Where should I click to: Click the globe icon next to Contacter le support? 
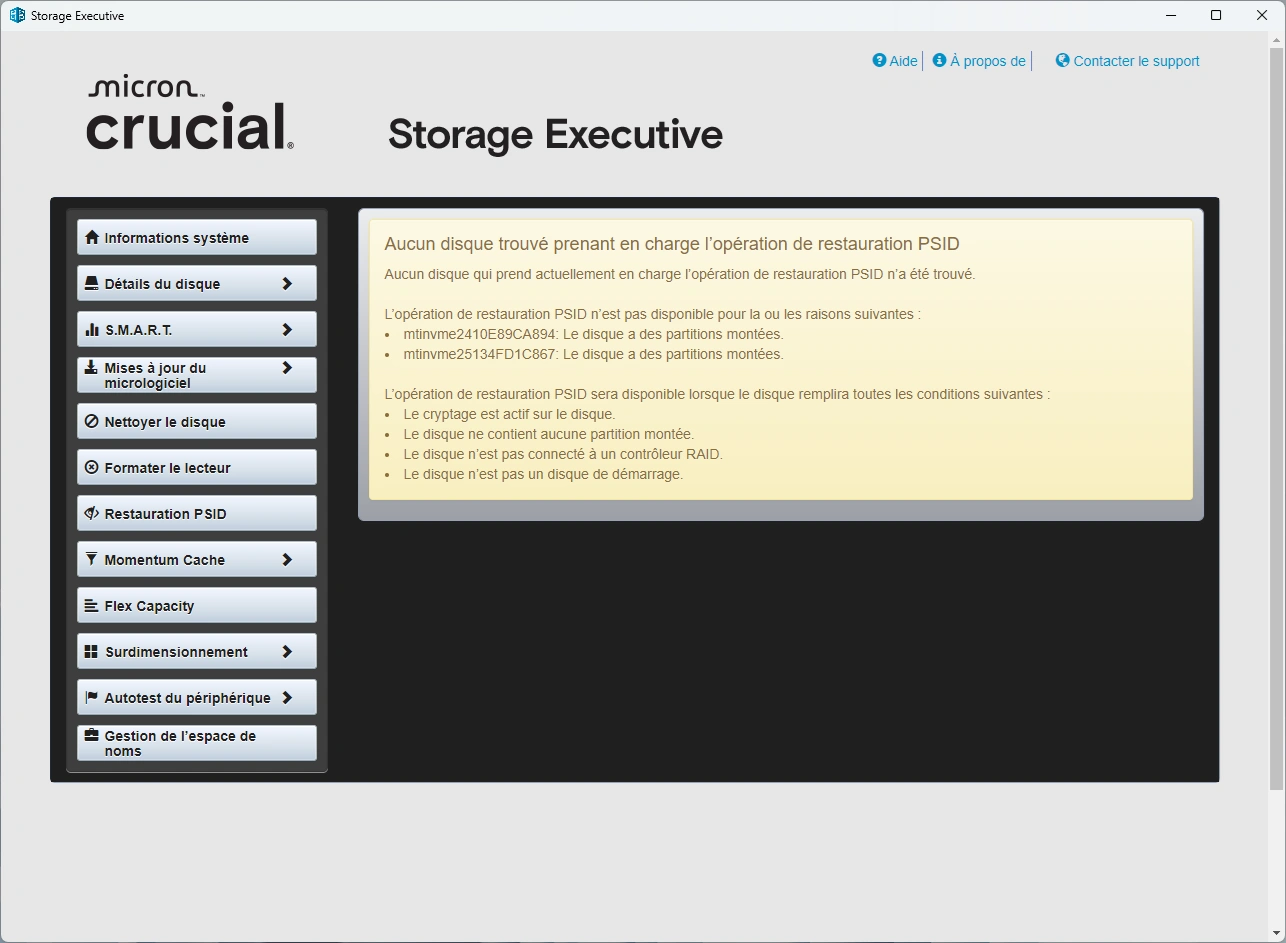coord(1062,60)
